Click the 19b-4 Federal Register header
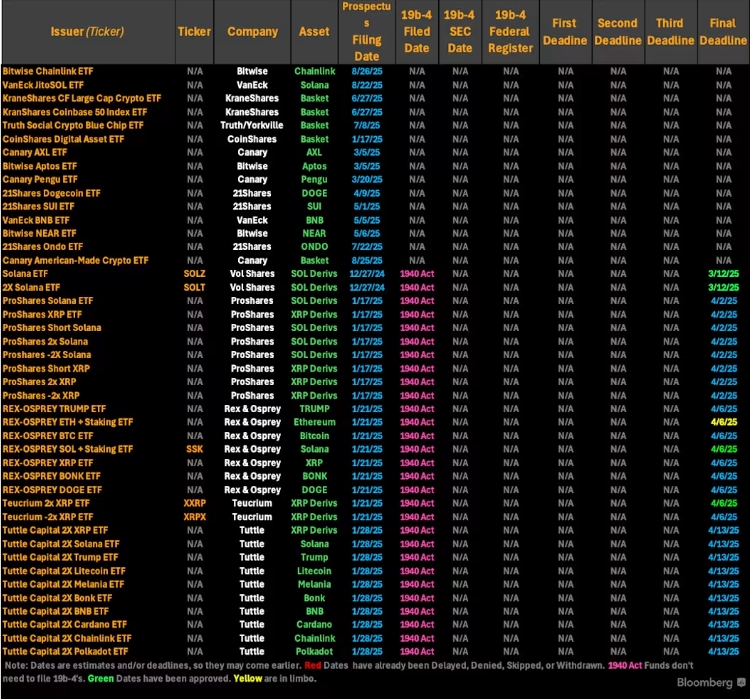The height and width of the screenshot is (699, 750). point(511,31)
